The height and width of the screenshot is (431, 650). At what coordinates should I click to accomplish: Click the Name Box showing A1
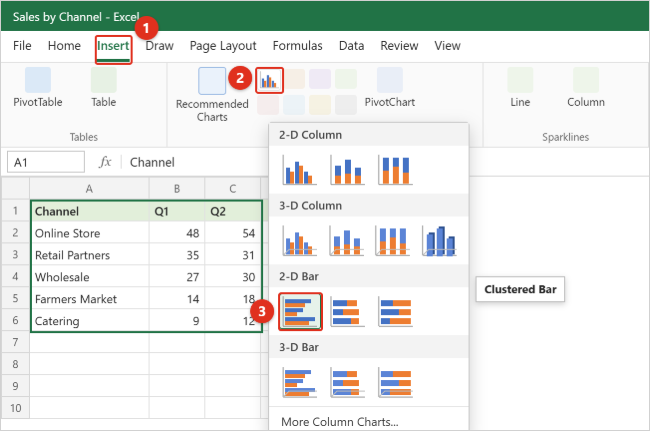(x=46, y=162)
